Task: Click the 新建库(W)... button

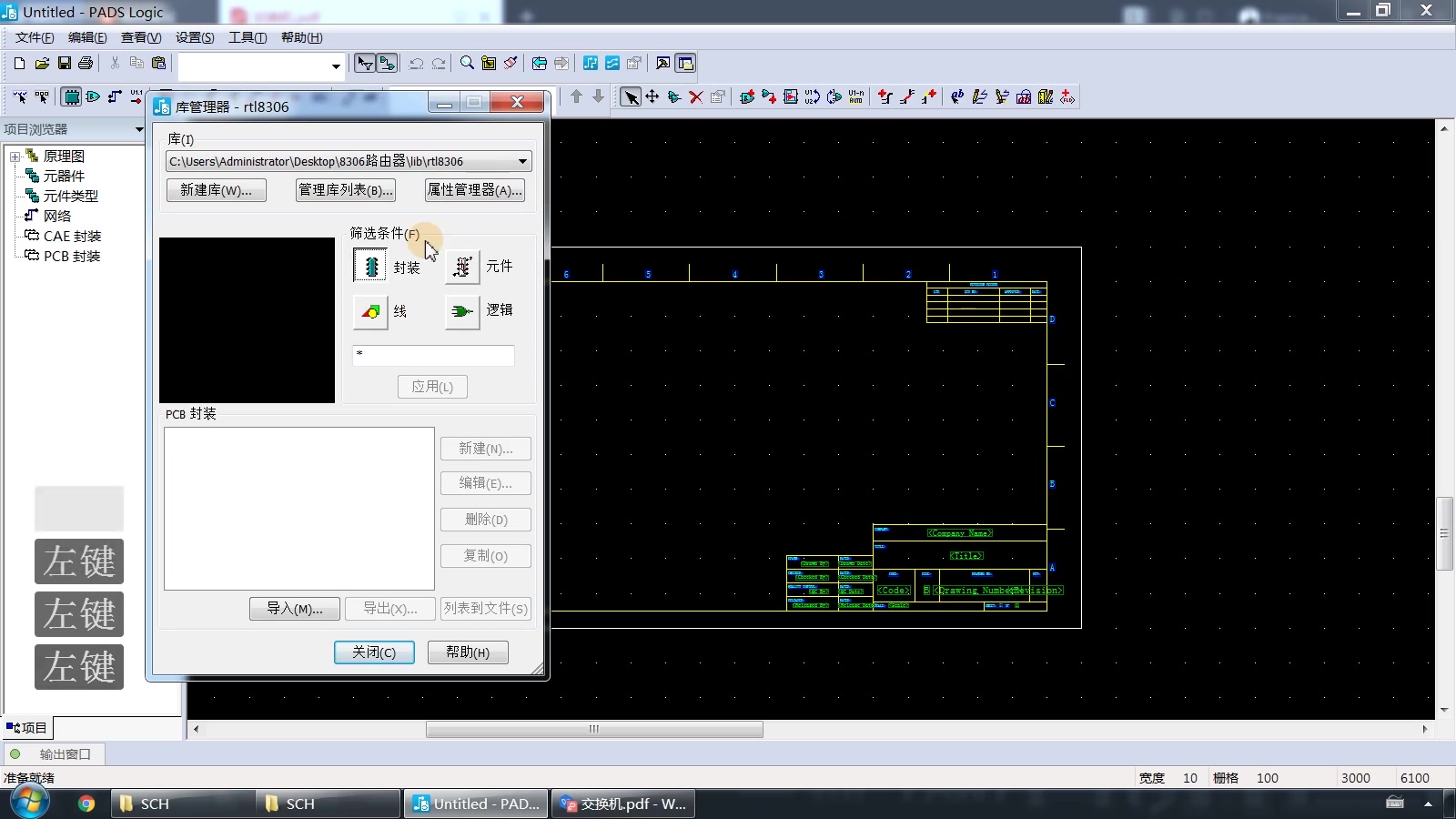Action: 217,190
